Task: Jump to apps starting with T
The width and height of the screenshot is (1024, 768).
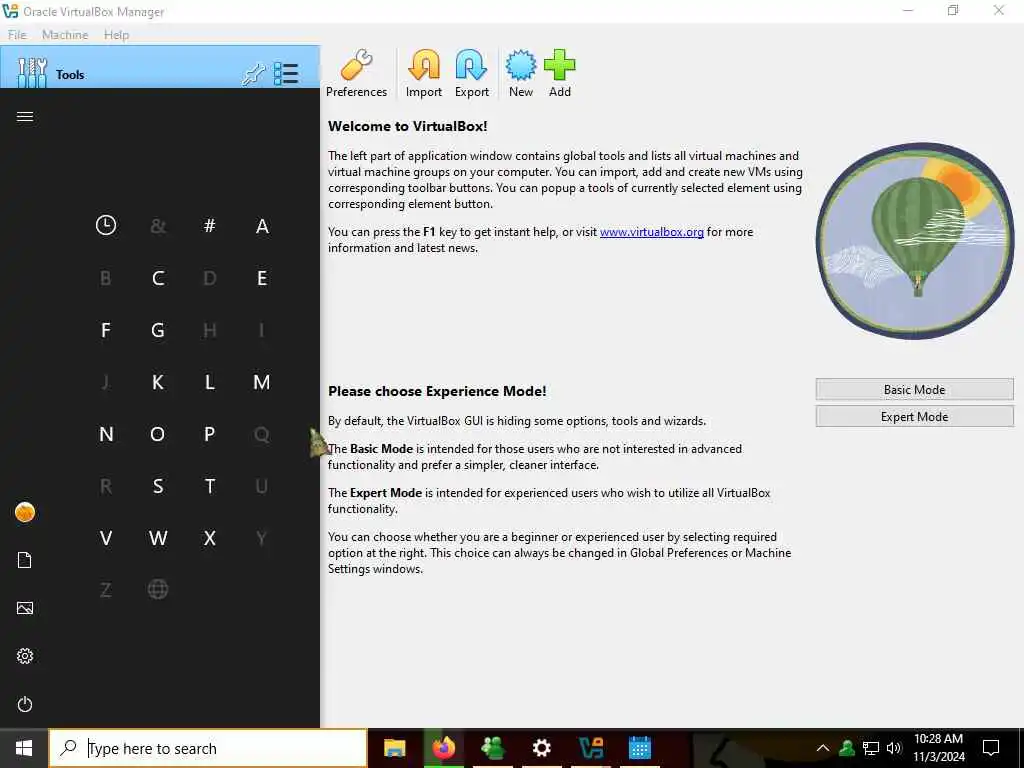Action: click(210, 486)
